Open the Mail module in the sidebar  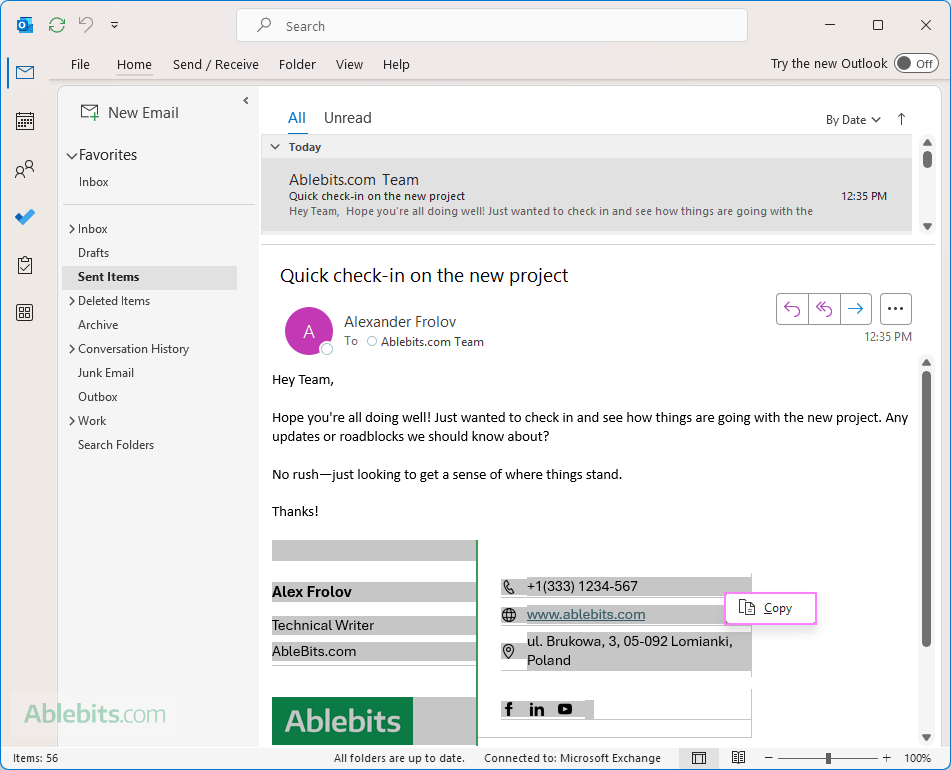25,73
